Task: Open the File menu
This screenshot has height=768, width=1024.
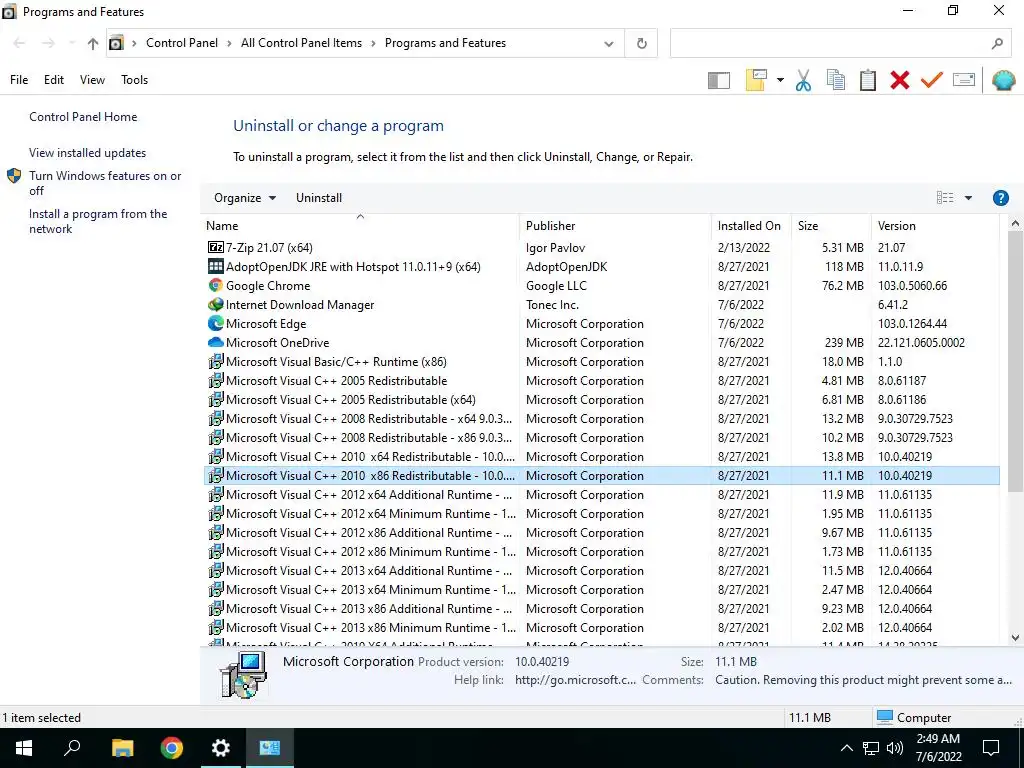Action: click(x=19, y=80)
